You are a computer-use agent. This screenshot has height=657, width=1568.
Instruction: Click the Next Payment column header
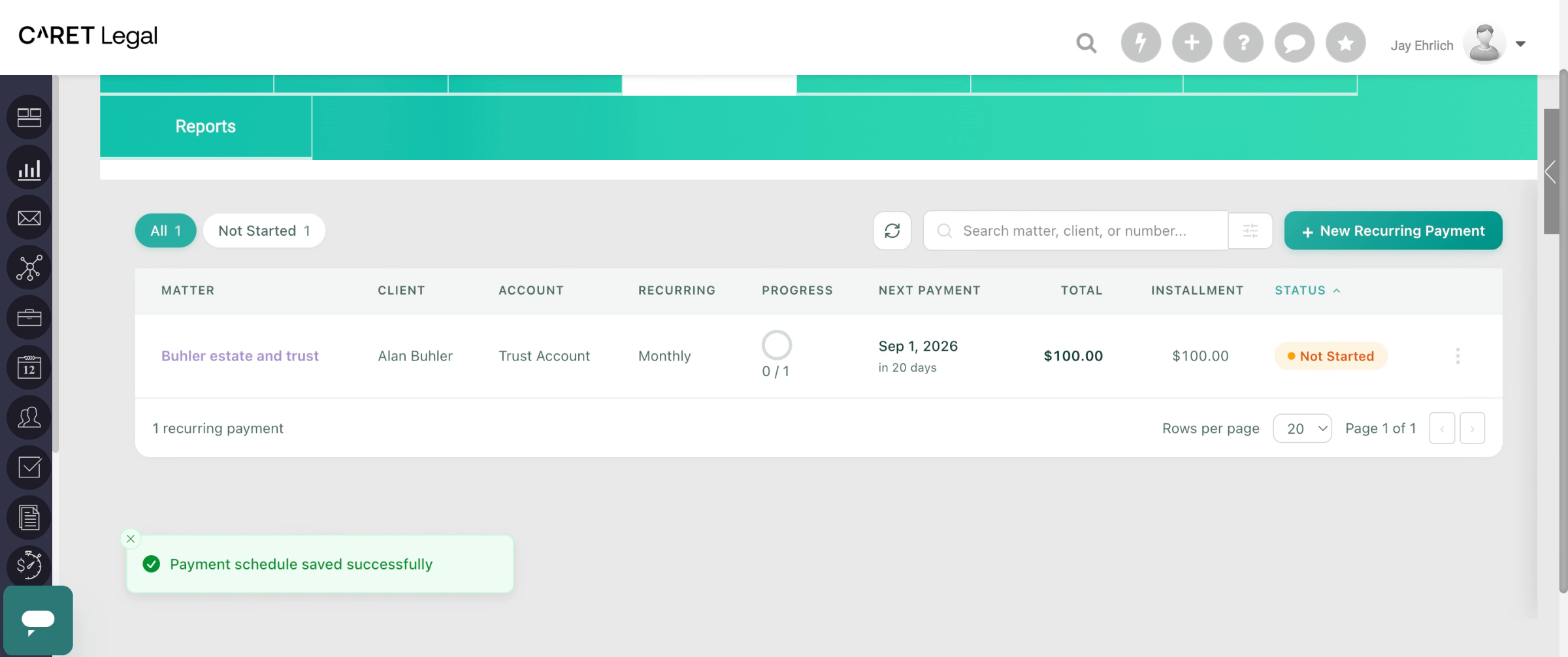pyautogui.click(x=929, y=291)
